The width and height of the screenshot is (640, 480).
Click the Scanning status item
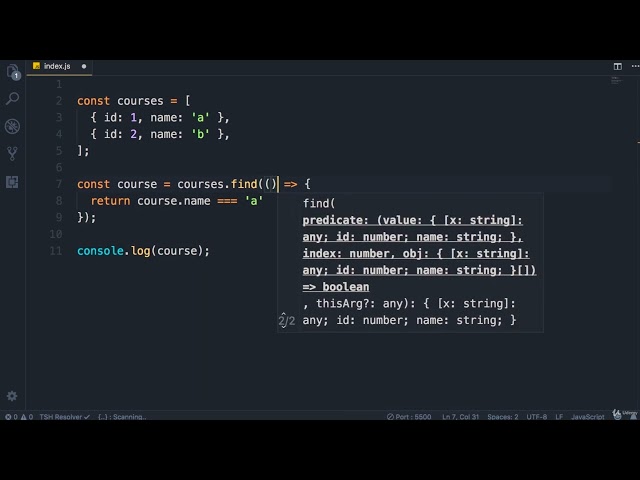pos(122,417)
